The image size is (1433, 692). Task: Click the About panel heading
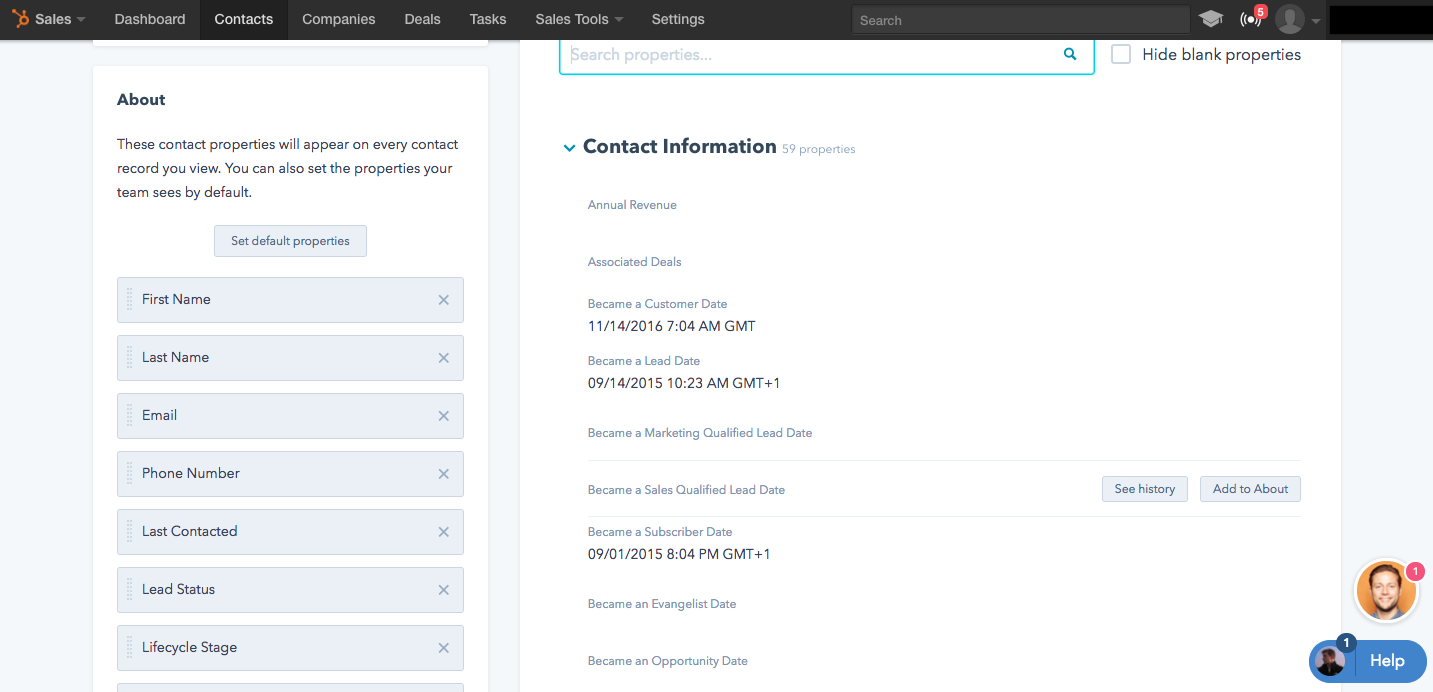[x=141, y=100]
